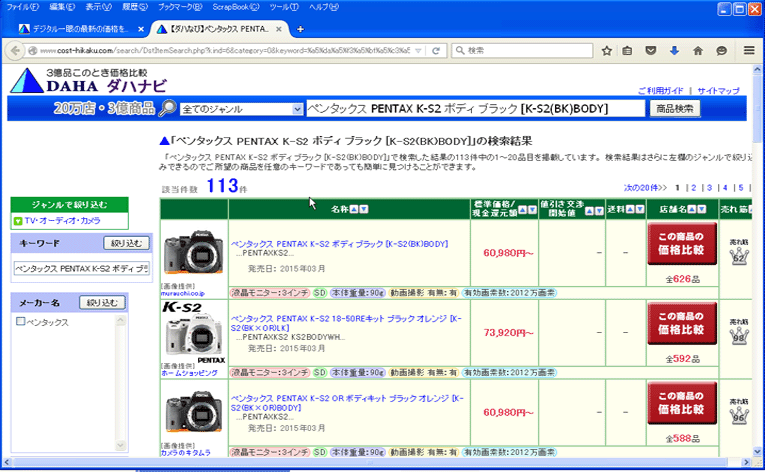Close the ダハなび ペンタックス tab
Screen dimensions: 765x472
click(279, 29)
